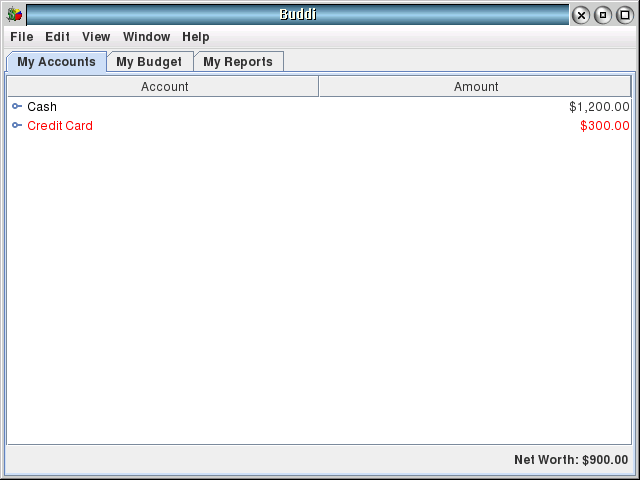This screenshot has width=640, height=480.
Task: Open the File menu
Action: tap(22, 37)
